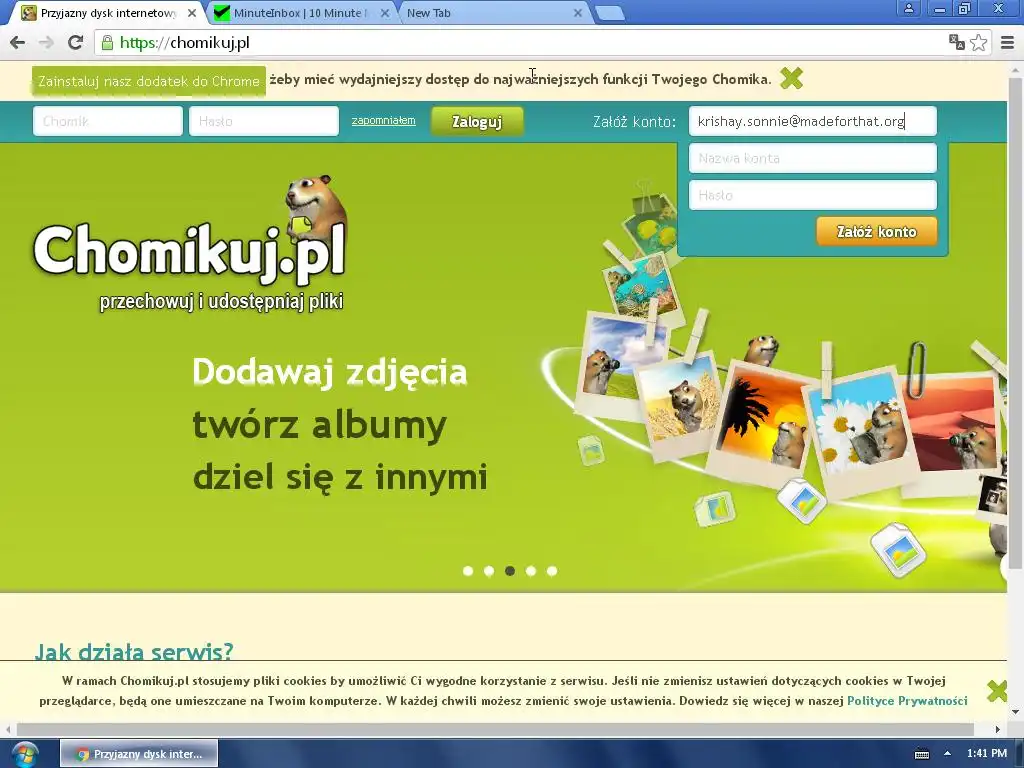Click Zainstaluj nasz dodatek do Chrome
Image resolution: width=1024 pixels, height=768 pixels.
[149, 81]
